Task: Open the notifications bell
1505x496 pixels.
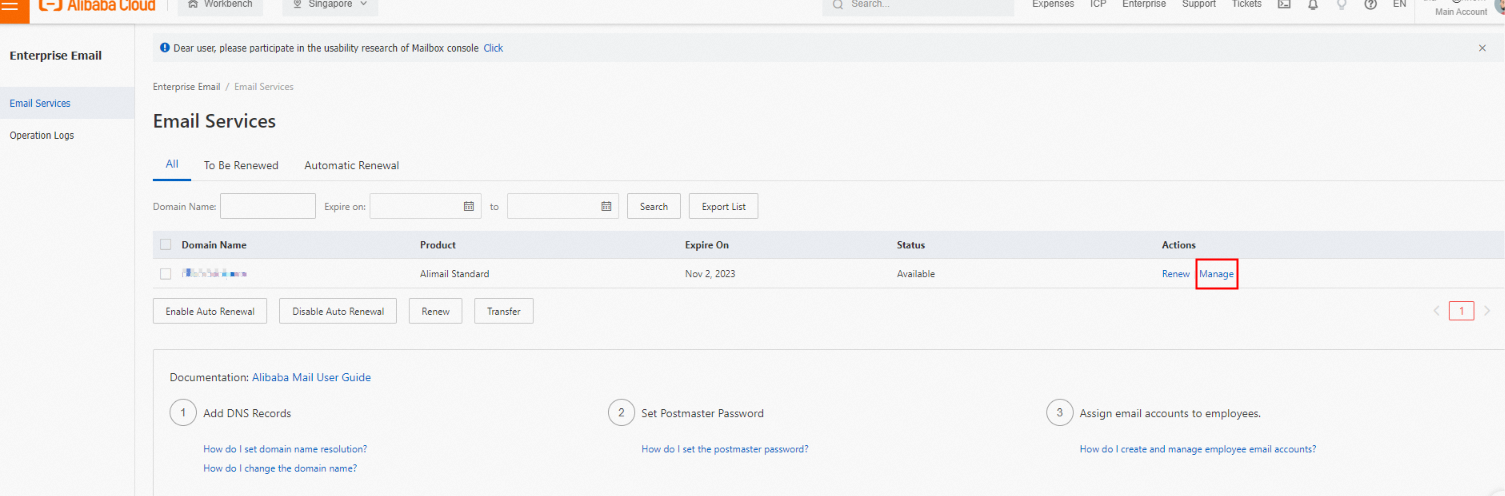Action: (1312, 4)
